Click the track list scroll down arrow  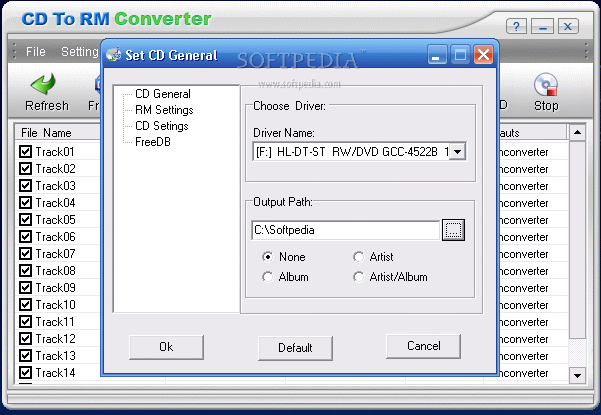click(x=577, y=375)
